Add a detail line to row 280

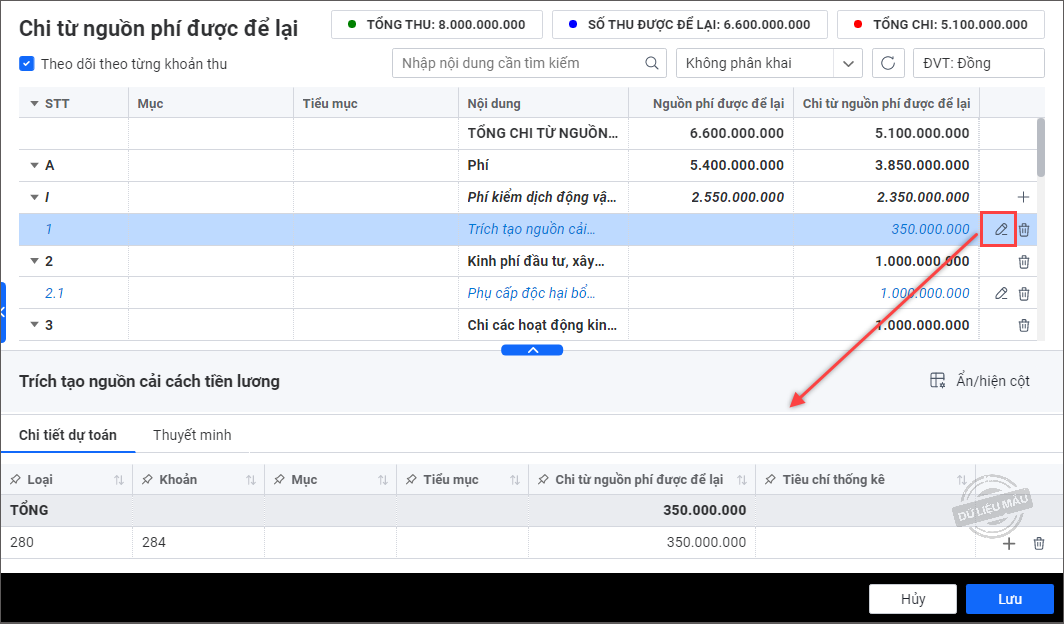pyautogui.click(x=1009, y=543)
